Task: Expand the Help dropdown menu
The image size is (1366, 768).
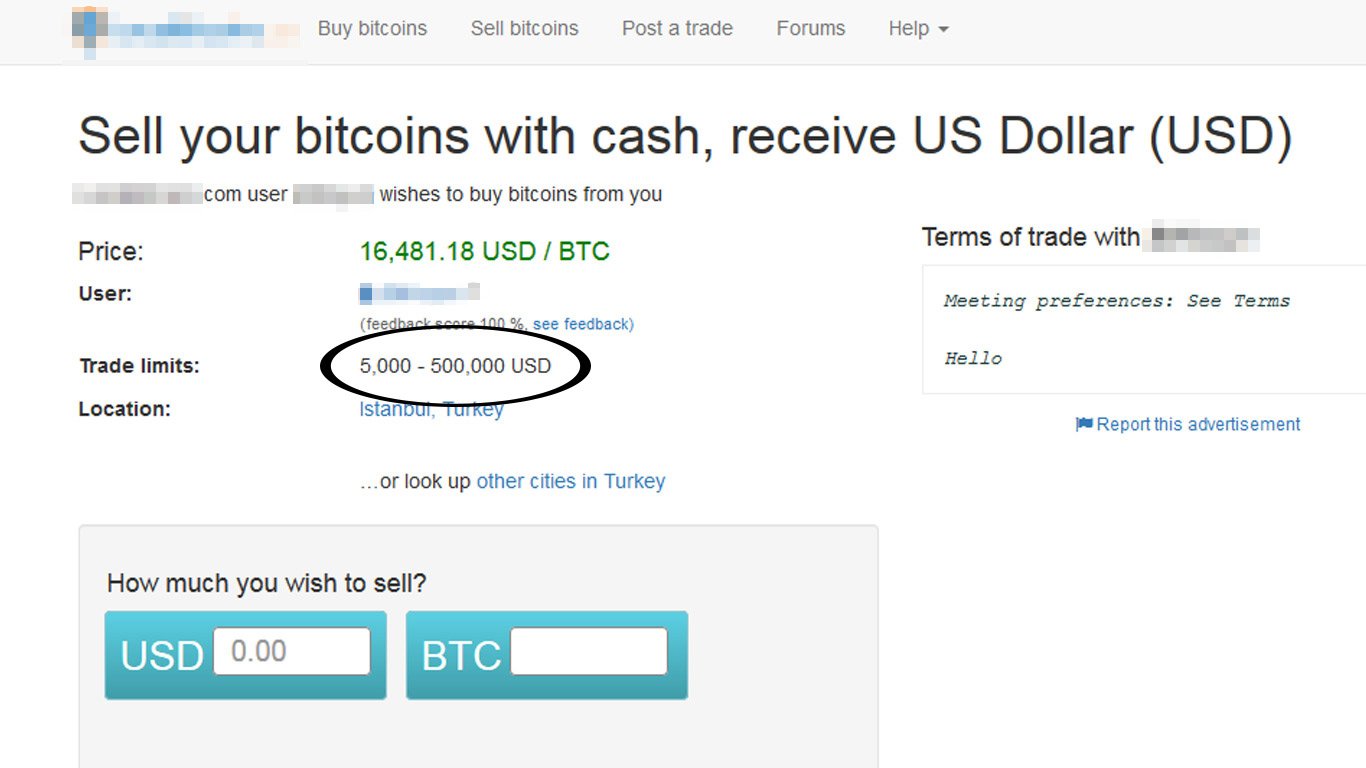Action: 918,28
